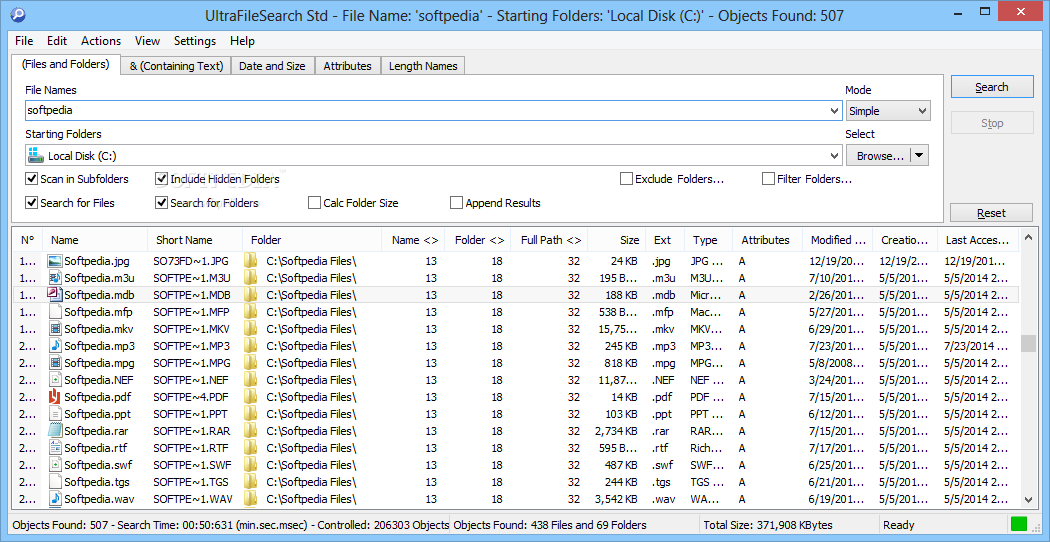Click the Softpedia.NEF image file icon

pyautogui.click(x=55, y=380)
